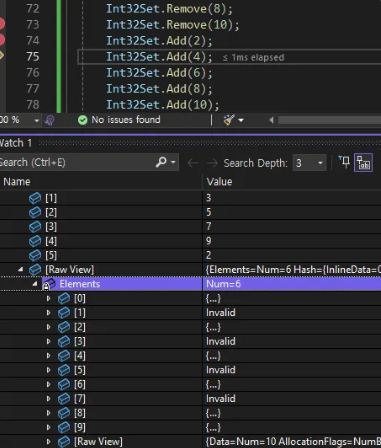Image resolution: width=381 pixels, height=448 pixels.
Task: Click the breakpoint dot on line 73
Action: click(x=2, y=24)
